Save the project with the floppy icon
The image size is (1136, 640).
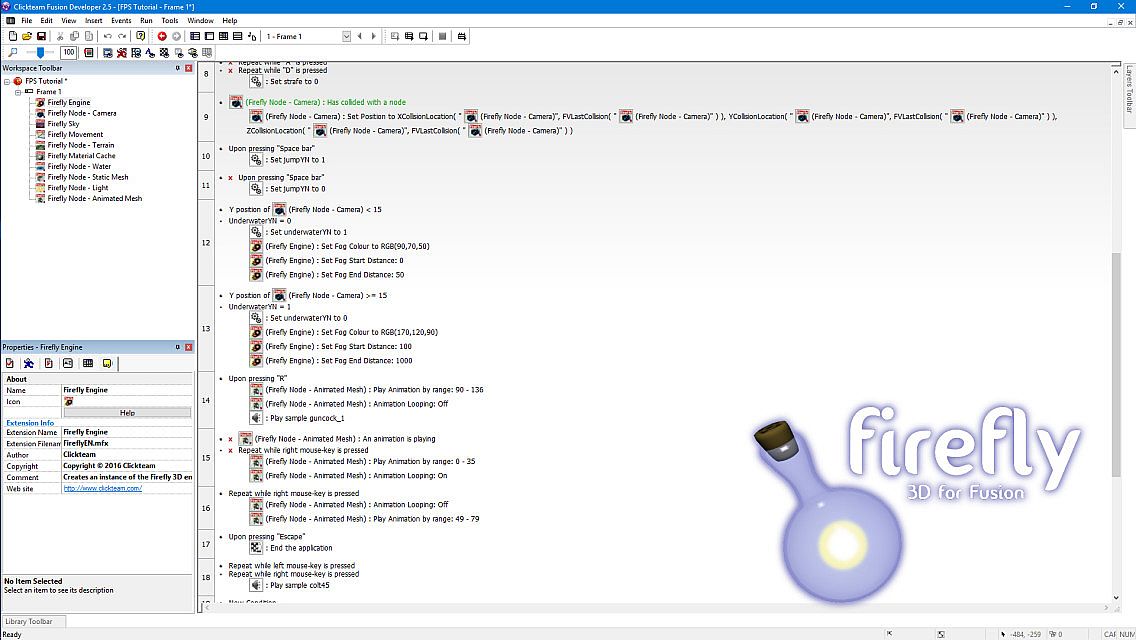(x=41, y=36)
